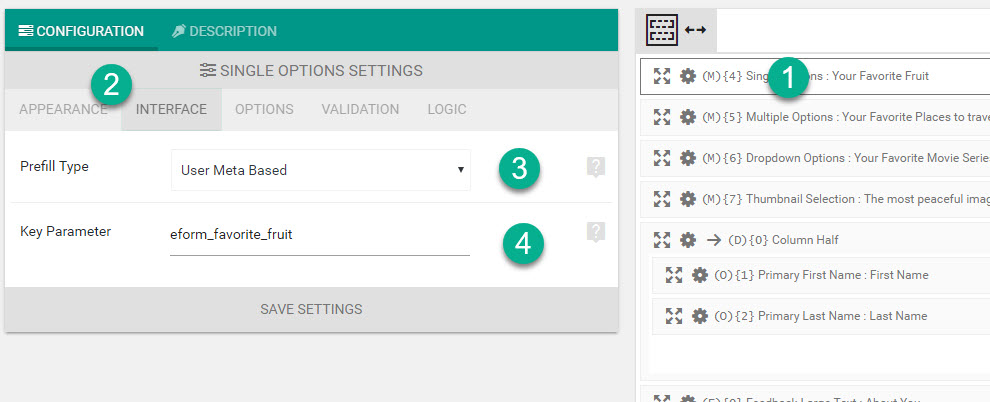Open settings gear for Your Favorite Fruit element
The image size is (990, 402).
point(688,76)
